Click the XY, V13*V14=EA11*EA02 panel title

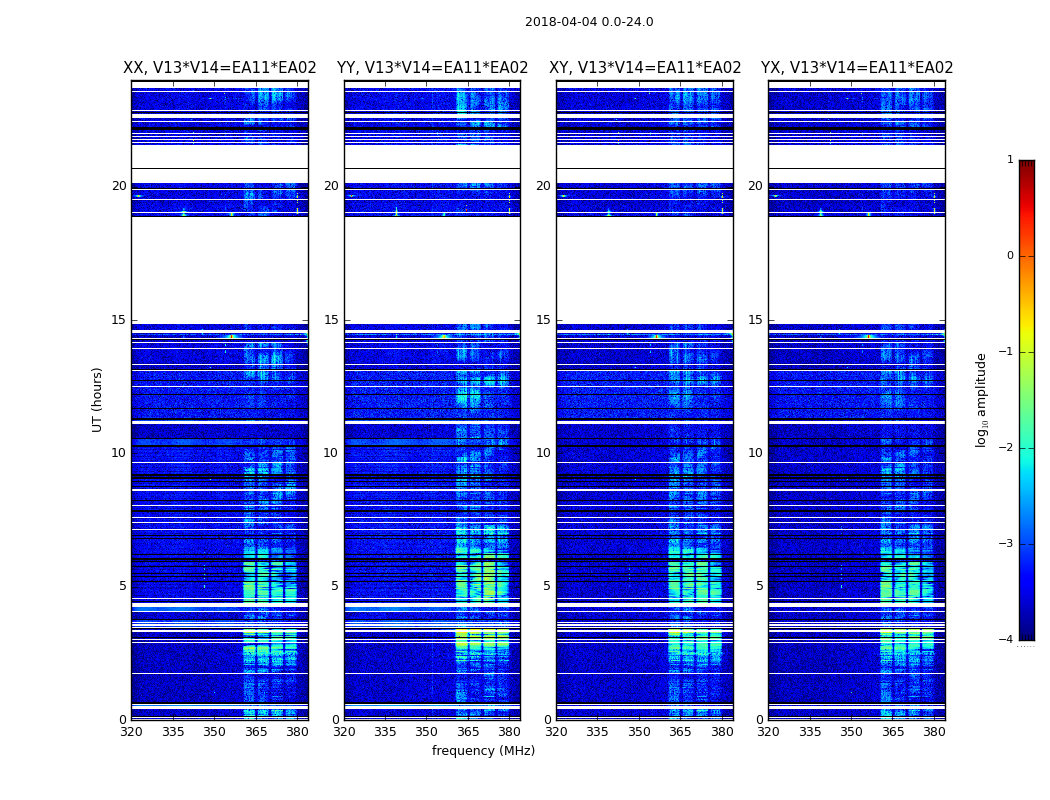coord(645,68)
